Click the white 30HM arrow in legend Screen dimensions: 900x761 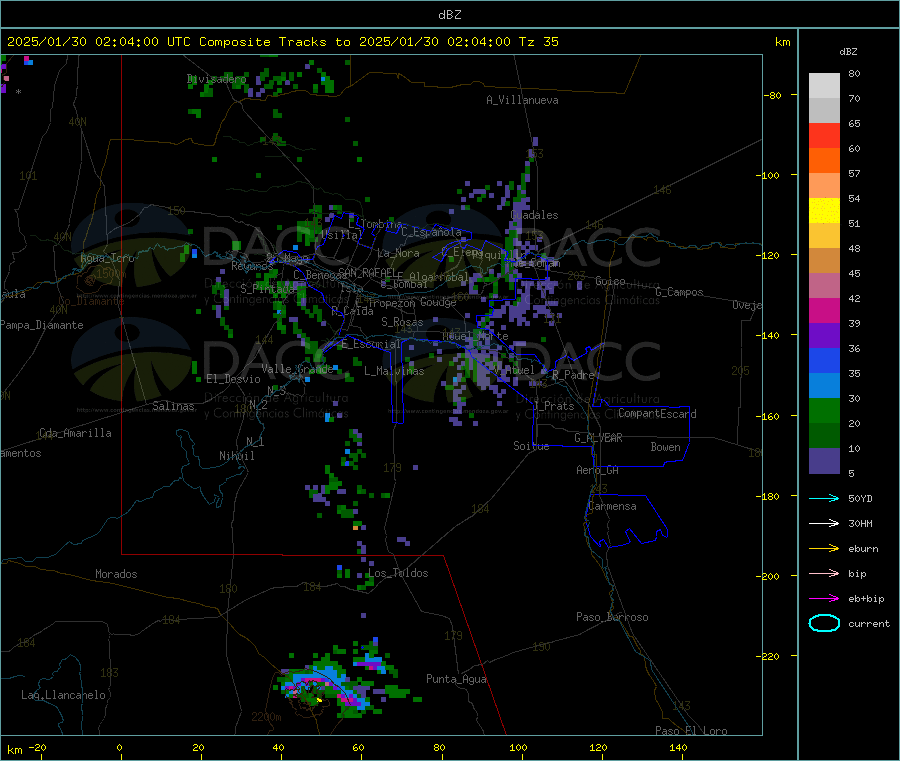pyautogui.click(x=824, y=523)
